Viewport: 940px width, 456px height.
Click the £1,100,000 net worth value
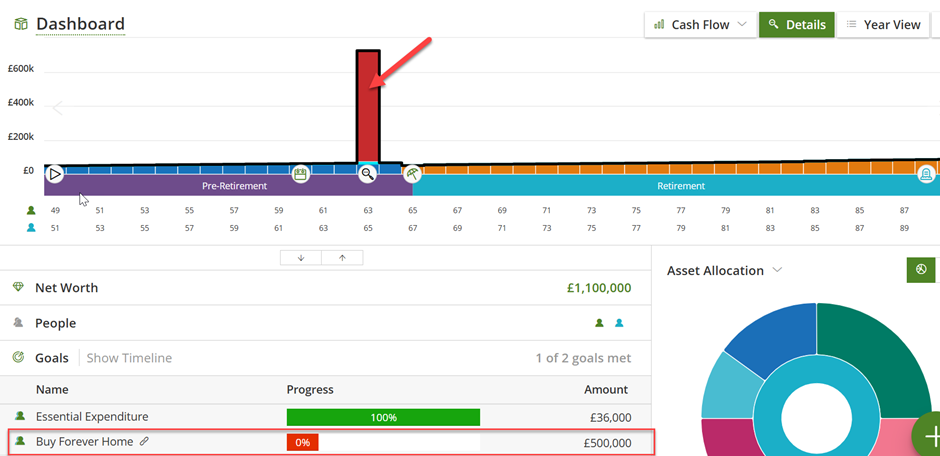coord(599,288)
